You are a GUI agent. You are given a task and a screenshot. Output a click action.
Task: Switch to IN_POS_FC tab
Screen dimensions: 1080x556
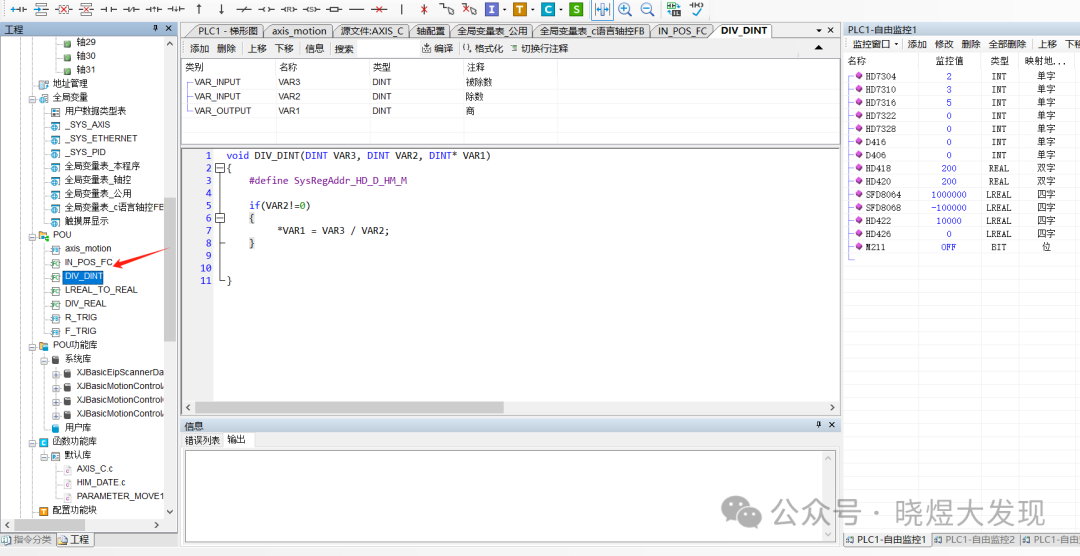tap(682, 31)
